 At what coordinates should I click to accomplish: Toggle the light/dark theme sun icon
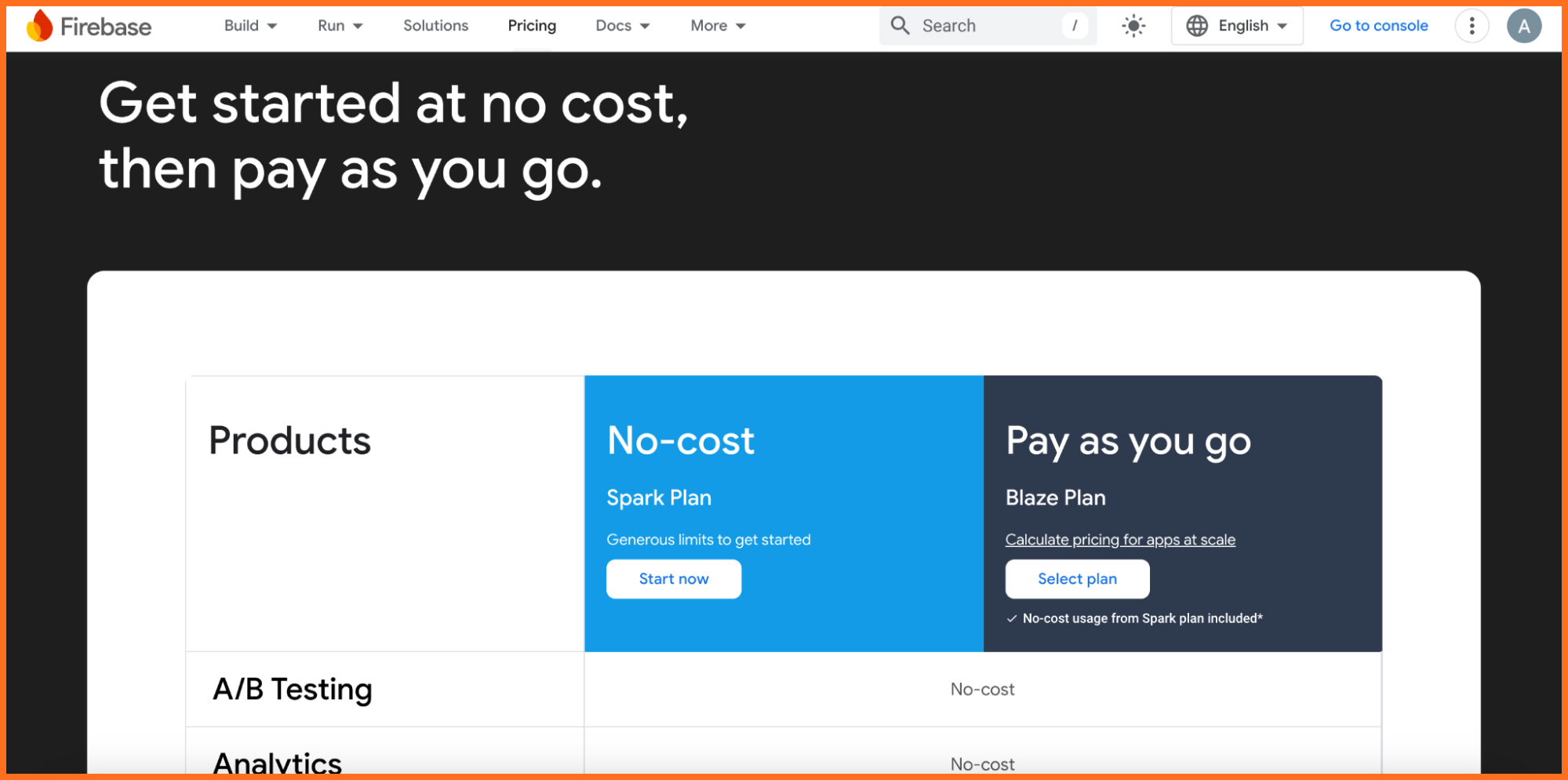(x=1133, y=26)
